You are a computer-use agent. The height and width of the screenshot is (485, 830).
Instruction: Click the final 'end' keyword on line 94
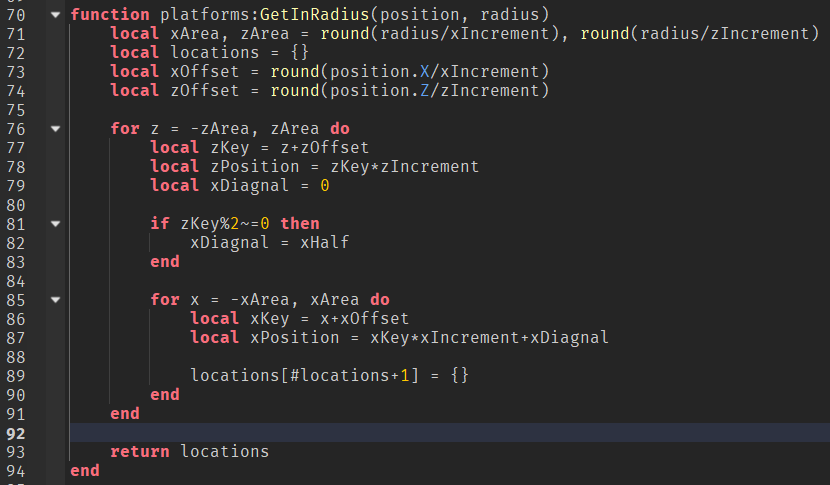coord(85,471)
